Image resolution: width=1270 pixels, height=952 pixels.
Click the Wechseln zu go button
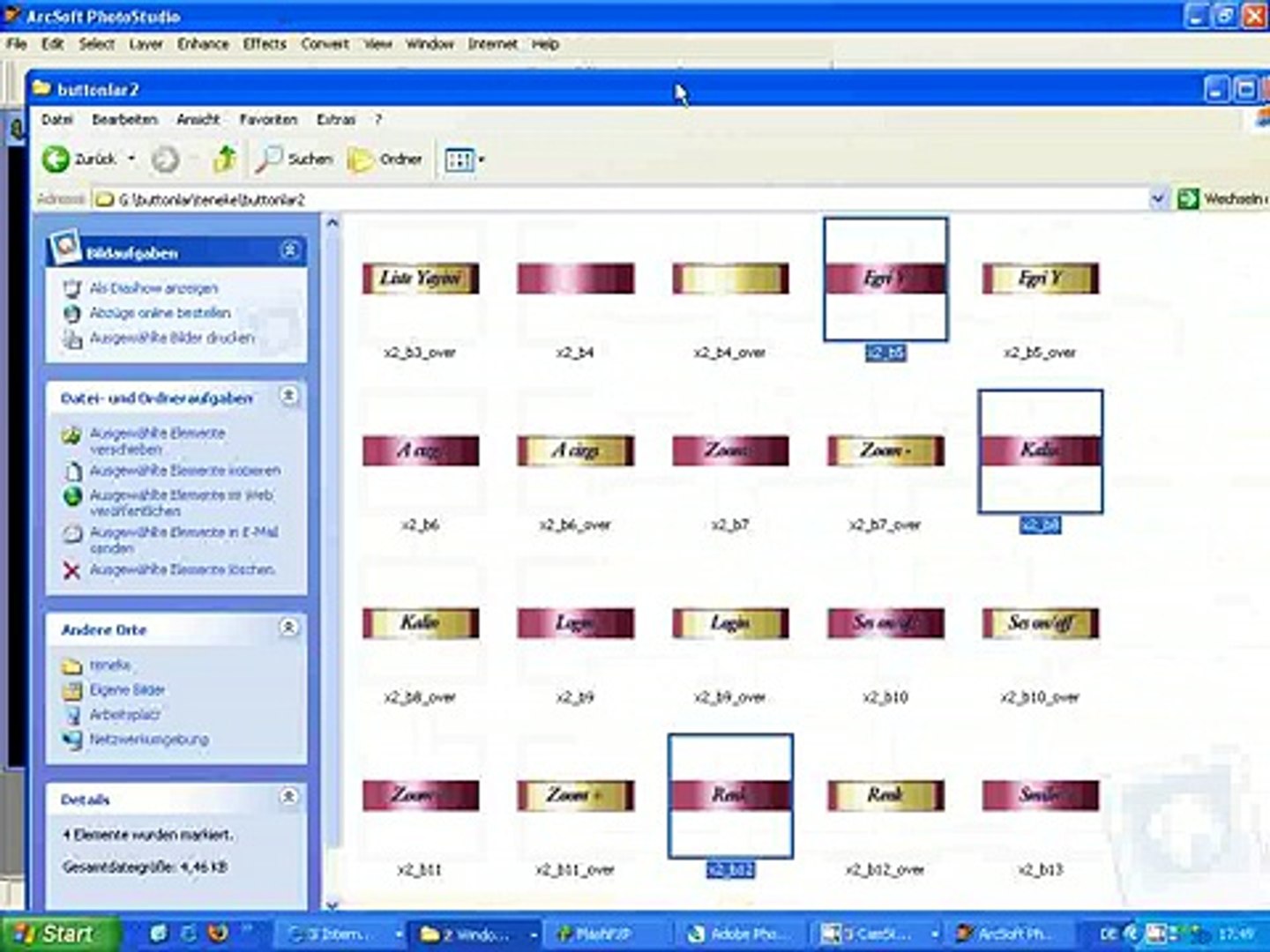click(x=1222, y=199)
